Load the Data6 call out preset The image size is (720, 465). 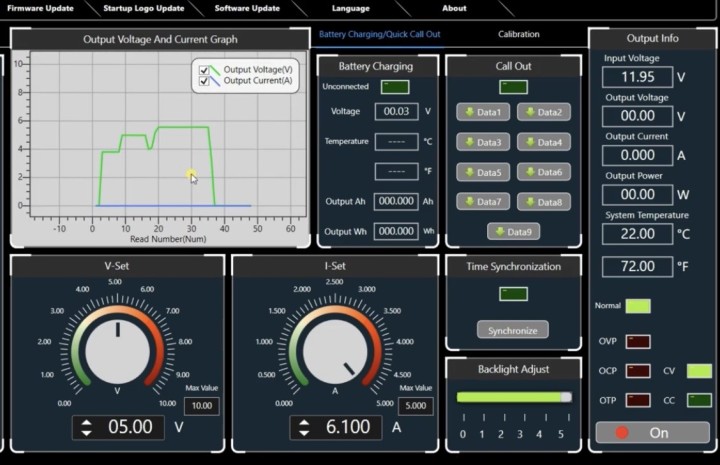point(543,172)
